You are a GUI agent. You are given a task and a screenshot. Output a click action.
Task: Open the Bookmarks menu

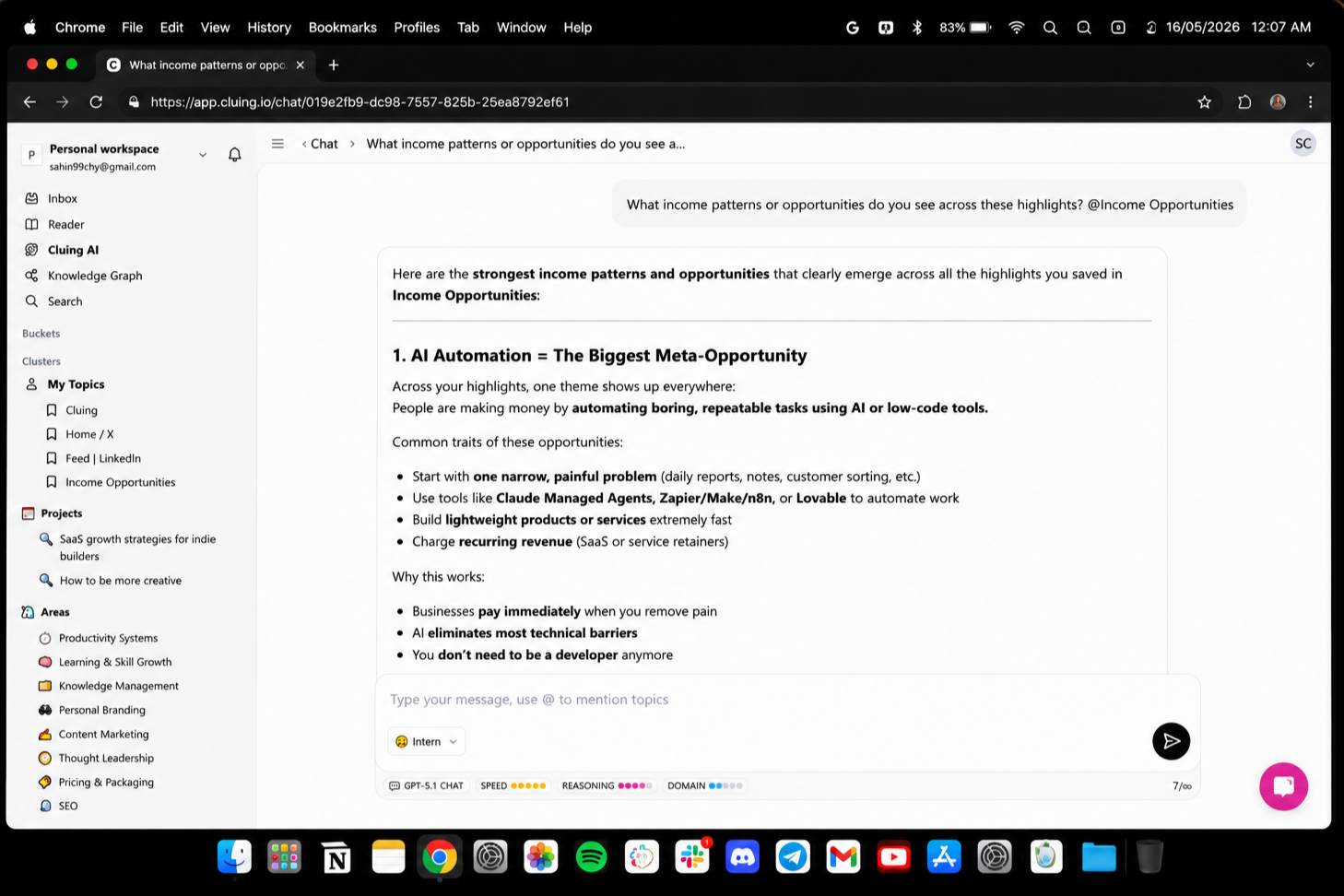click(x=342, y=28)
